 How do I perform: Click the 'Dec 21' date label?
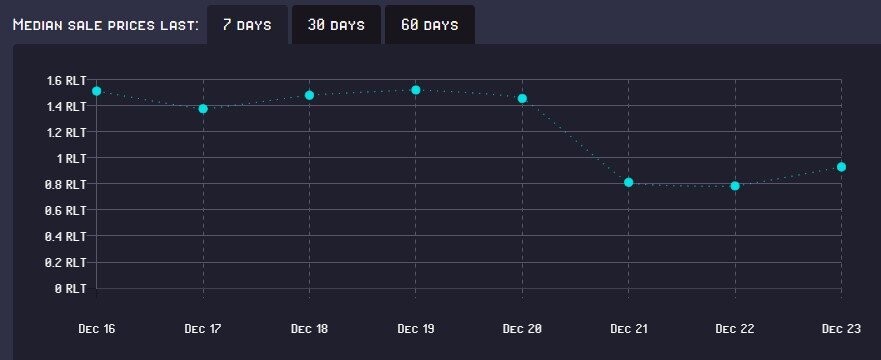coord(628,329)
